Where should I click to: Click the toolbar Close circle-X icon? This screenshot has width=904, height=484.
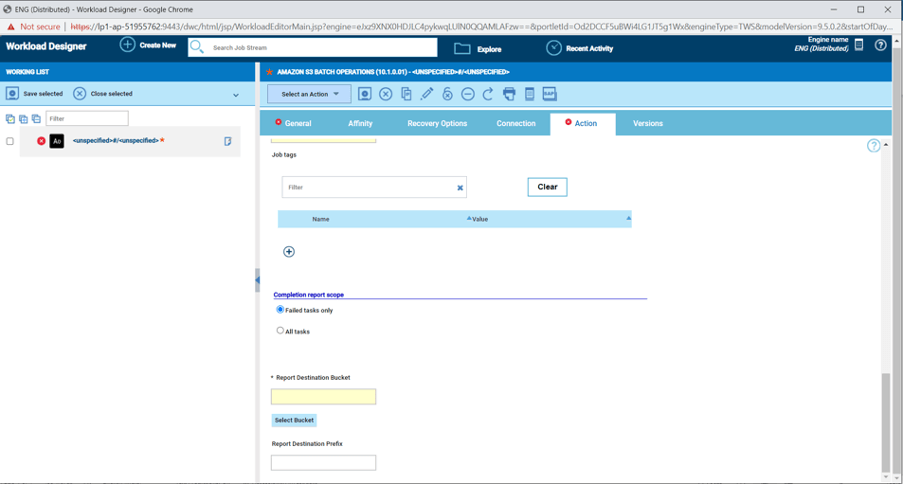click(386, 94)
